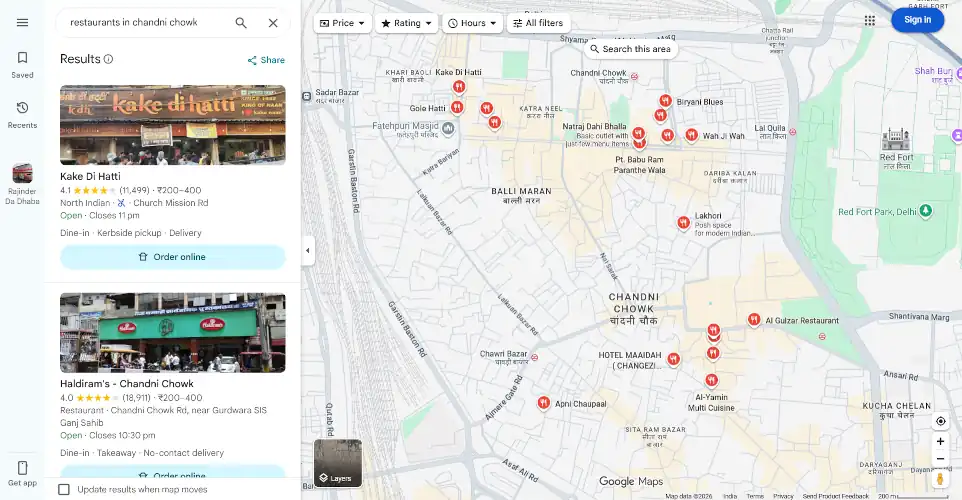Select Hotel Maaidah map pin
Image resolution: width=962 pixels, height=500 pixels.
point(674,359)
